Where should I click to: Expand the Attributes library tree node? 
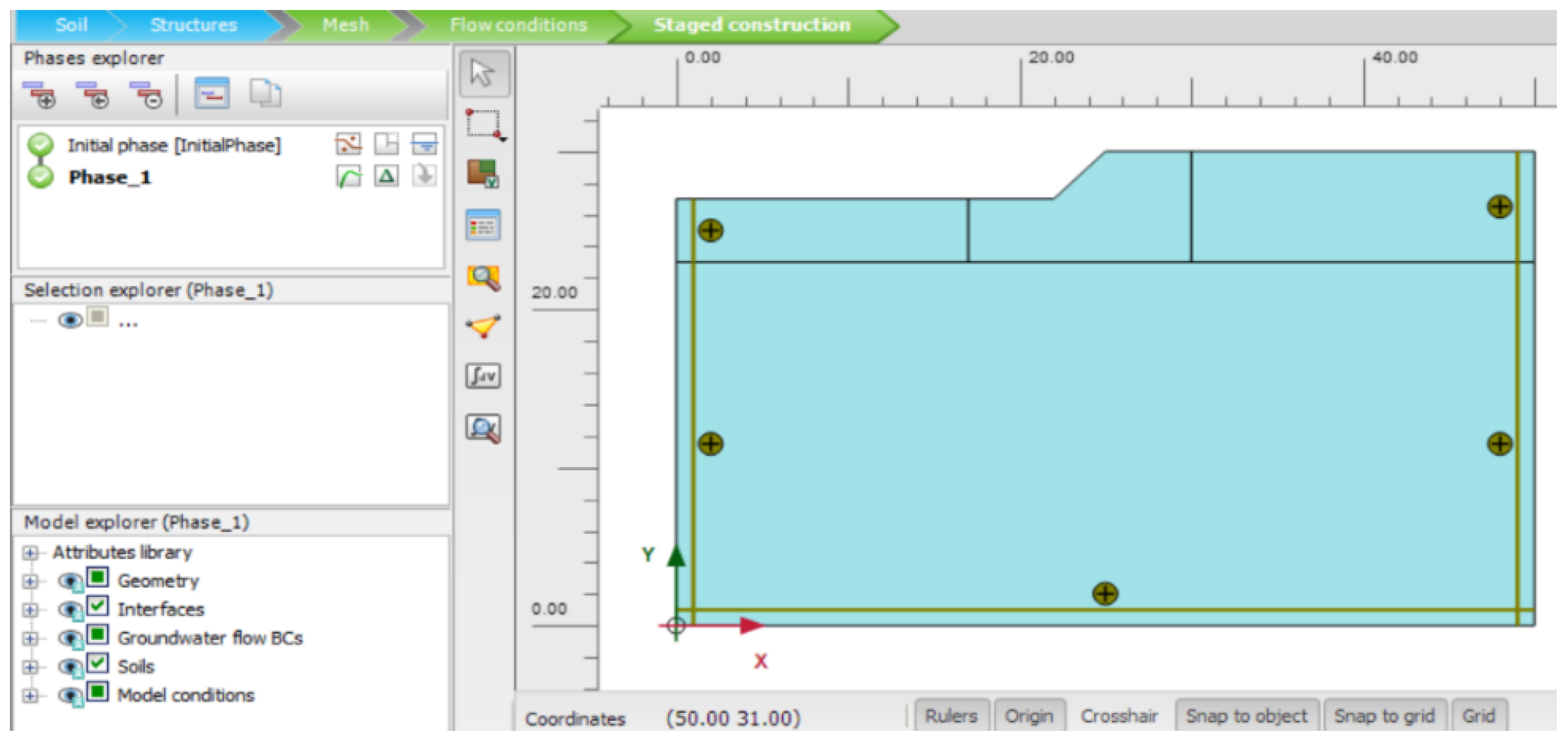coord(30,553)
